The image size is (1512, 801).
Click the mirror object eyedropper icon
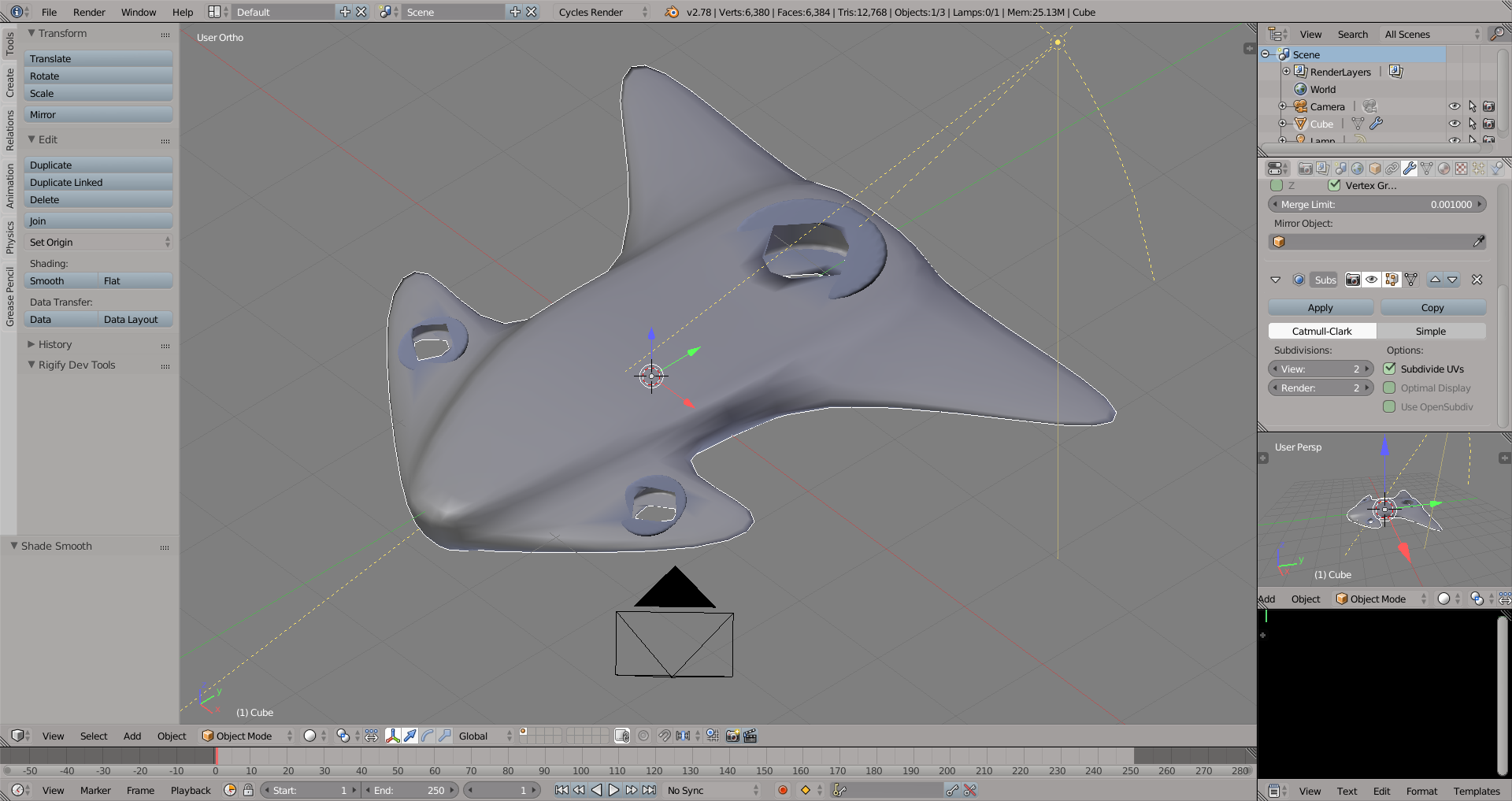pos(1478,242)
